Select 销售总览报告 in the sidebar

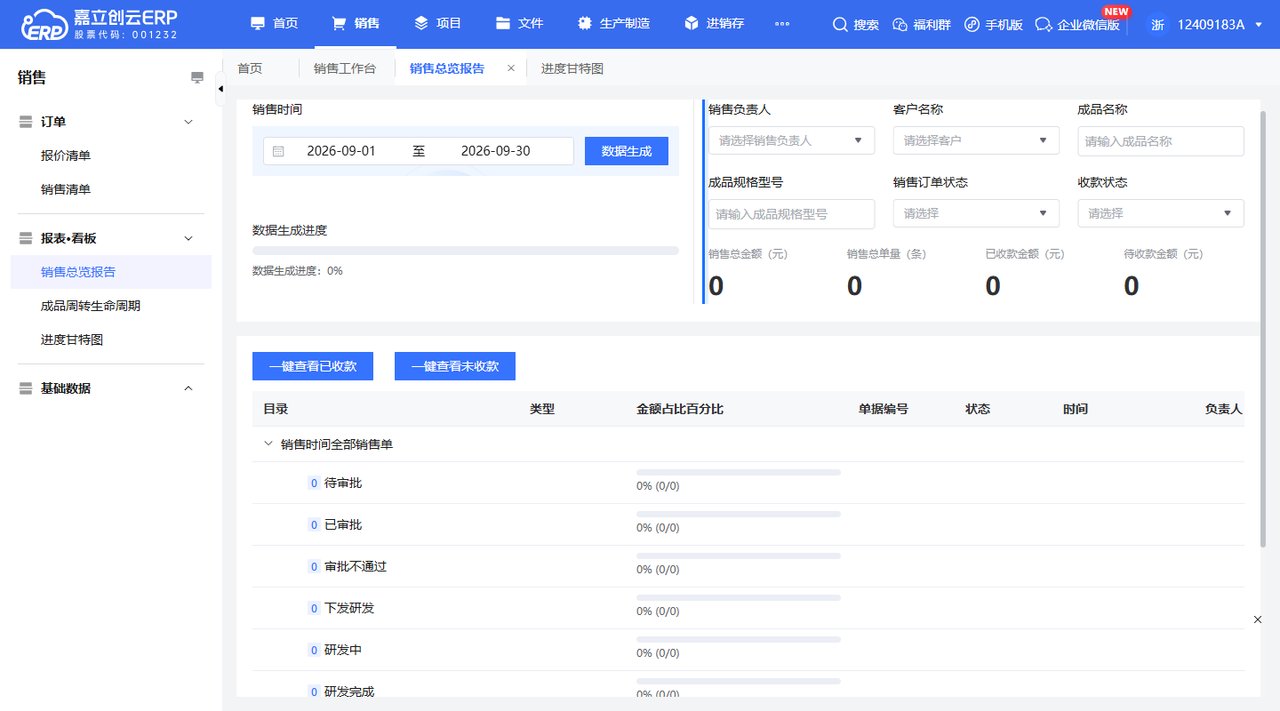click(111, 272)
